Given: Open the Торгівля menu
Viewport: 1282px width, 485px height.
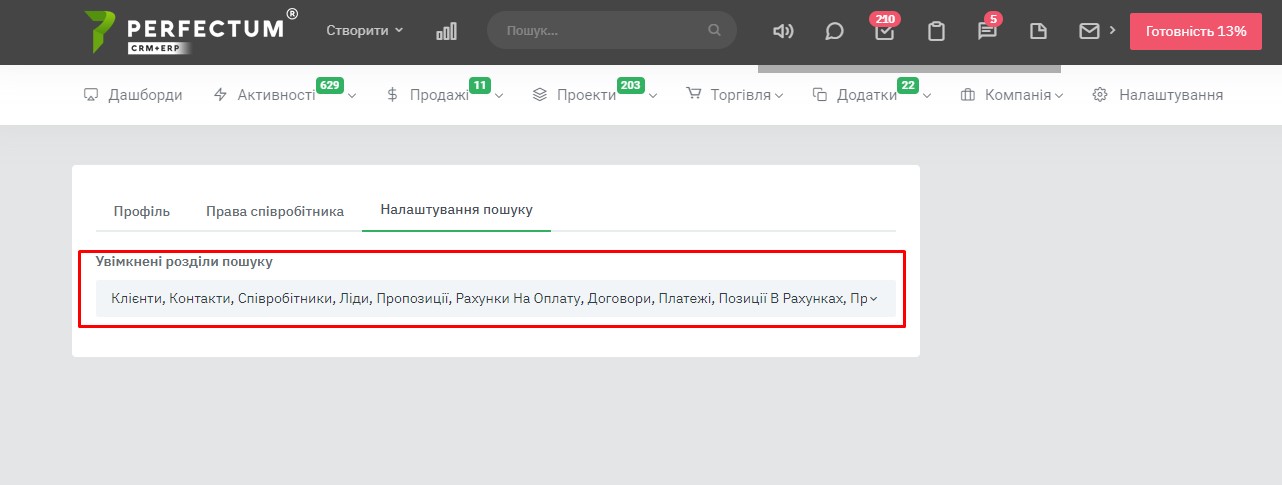Looking at the screenshot, I should 734,95.
